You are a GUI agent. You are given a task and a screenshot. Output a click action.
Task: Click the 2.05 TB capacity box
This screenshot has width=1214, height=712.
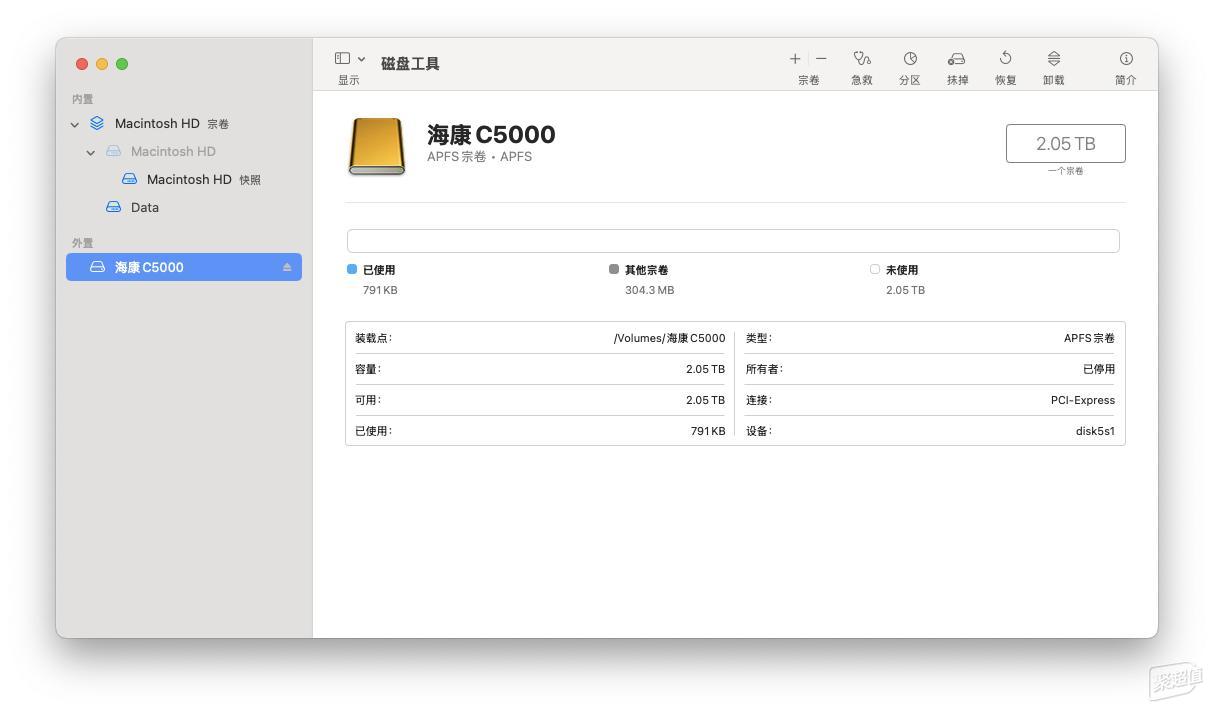[x=1066, y=143]
